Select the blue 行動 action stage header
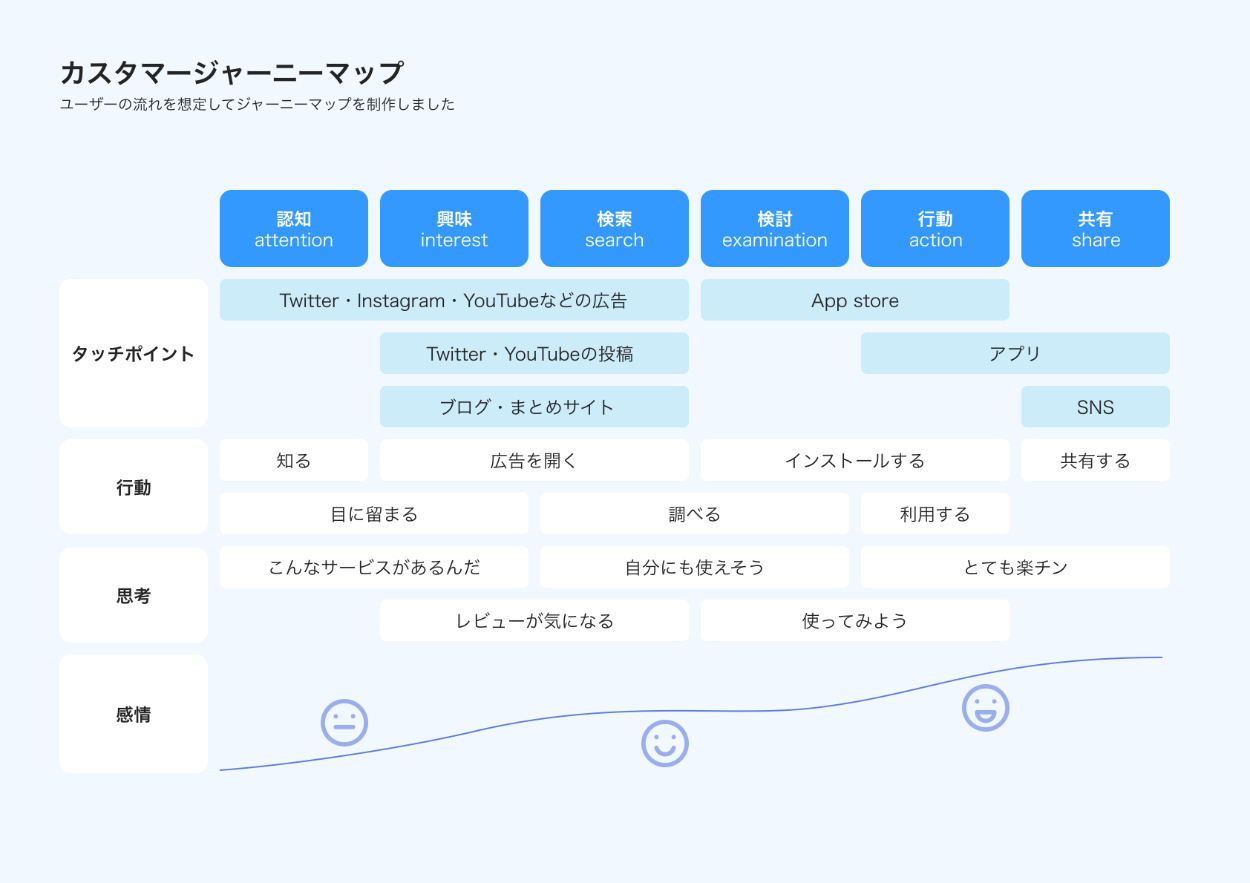Viewport: 1250px width, 883px height. click(935, 229)
